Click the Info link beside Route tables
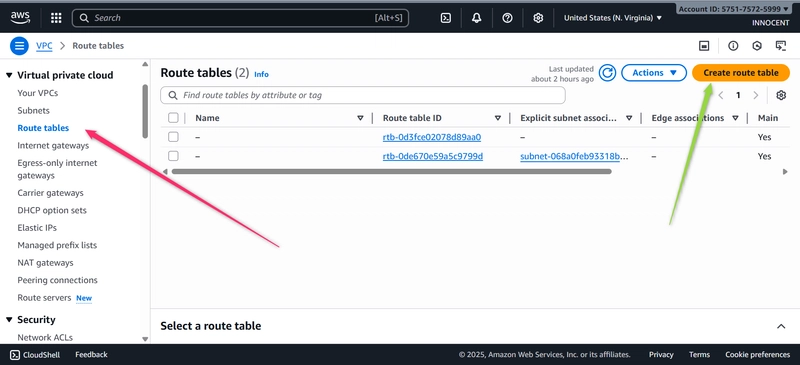This screenshot has height=365, width=800. [261, 75]
